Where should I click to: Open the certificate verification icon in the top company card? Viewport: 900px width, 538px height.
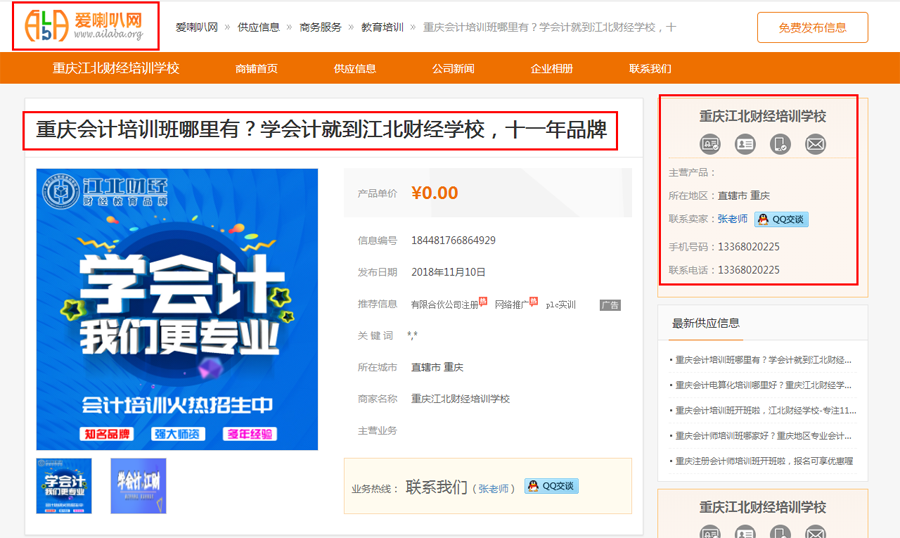tap(710, 144)
